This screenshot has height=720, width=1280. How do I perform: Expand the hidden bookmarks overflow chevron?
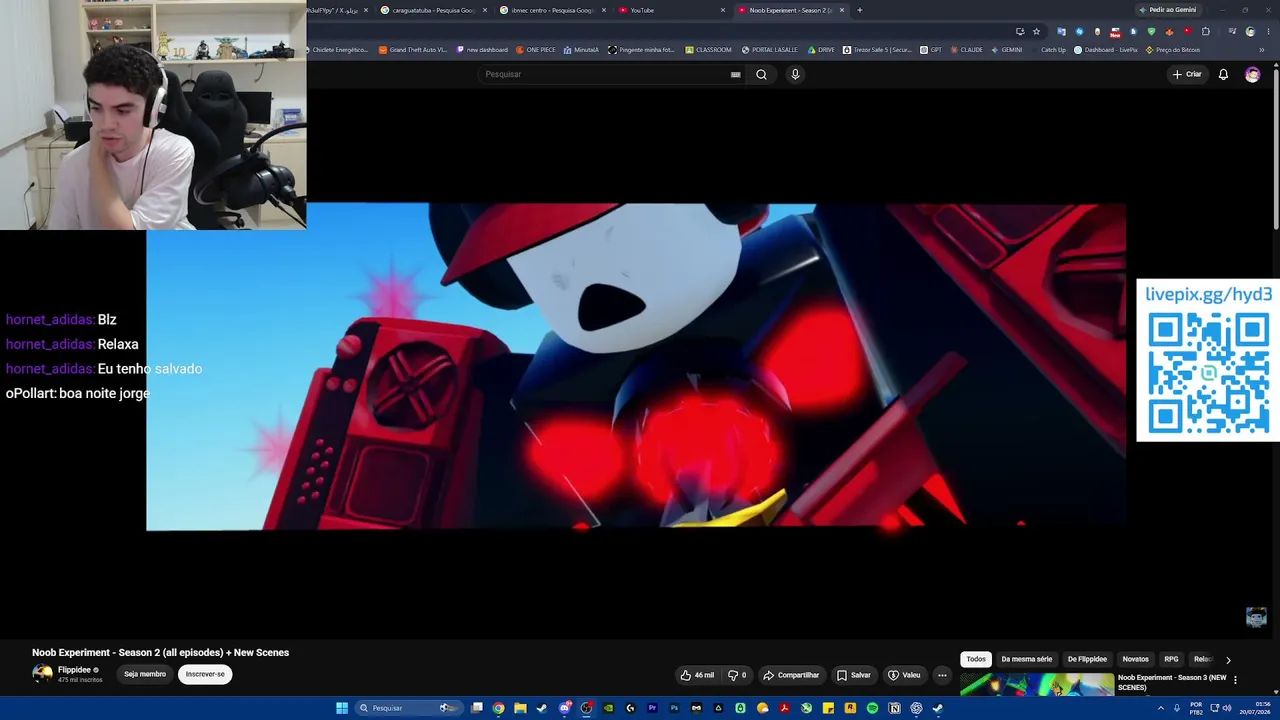[1261, 50]
